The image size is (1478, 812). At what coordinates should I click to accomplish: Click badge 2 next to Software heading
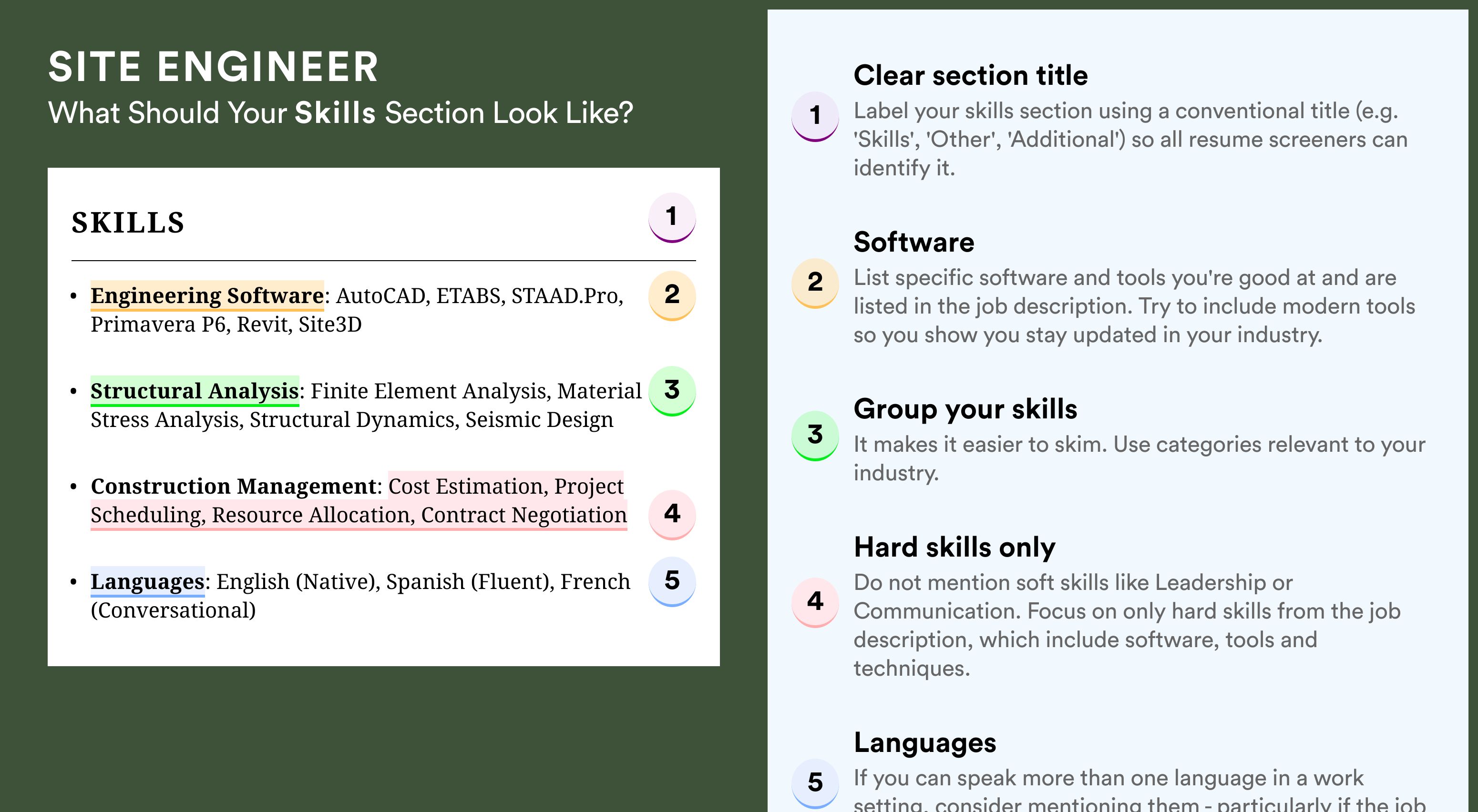tap(815, 283)
